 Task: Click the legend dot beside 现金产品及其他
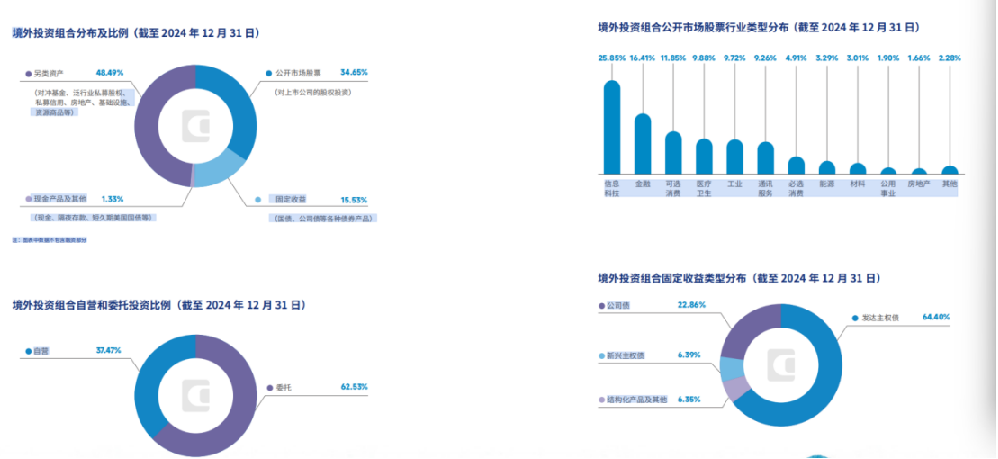click(27, 199)
